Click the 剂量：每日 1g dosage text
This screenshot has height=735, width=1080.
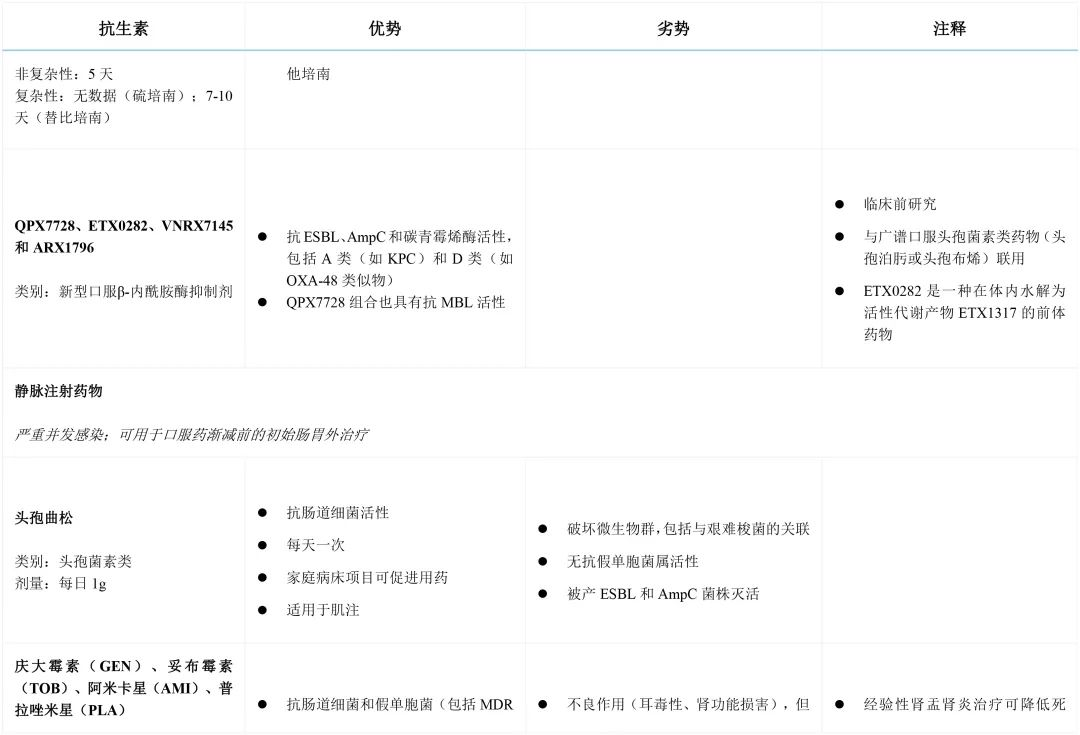(61, 583)
